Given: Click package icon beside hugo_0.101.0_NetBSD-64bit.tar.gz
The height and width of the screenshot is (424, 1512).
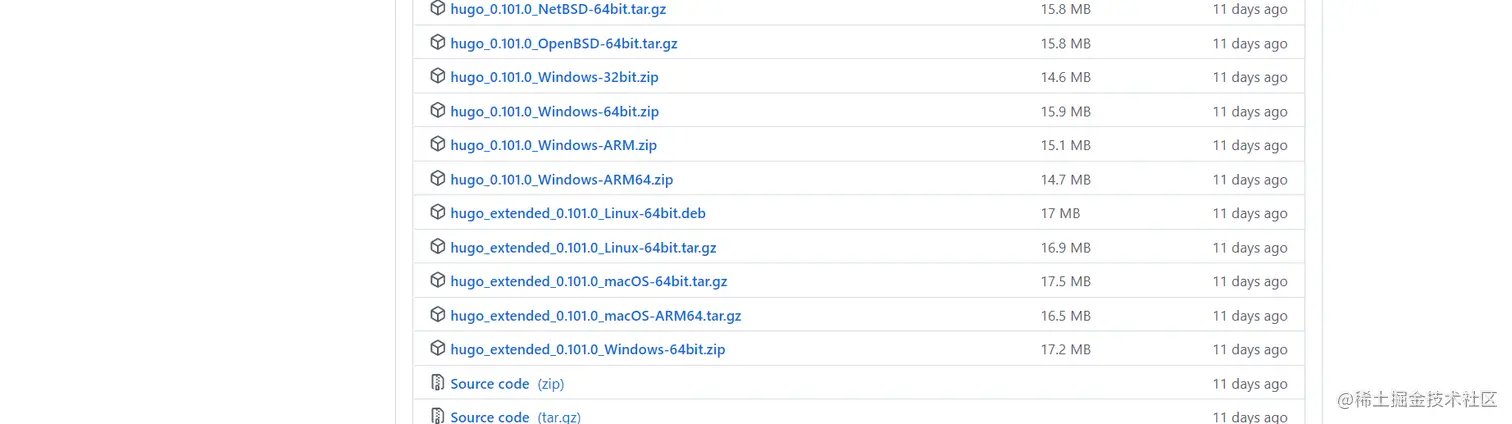Looking at the screenshot, I should pyautogui.click(x=437, y=8).
